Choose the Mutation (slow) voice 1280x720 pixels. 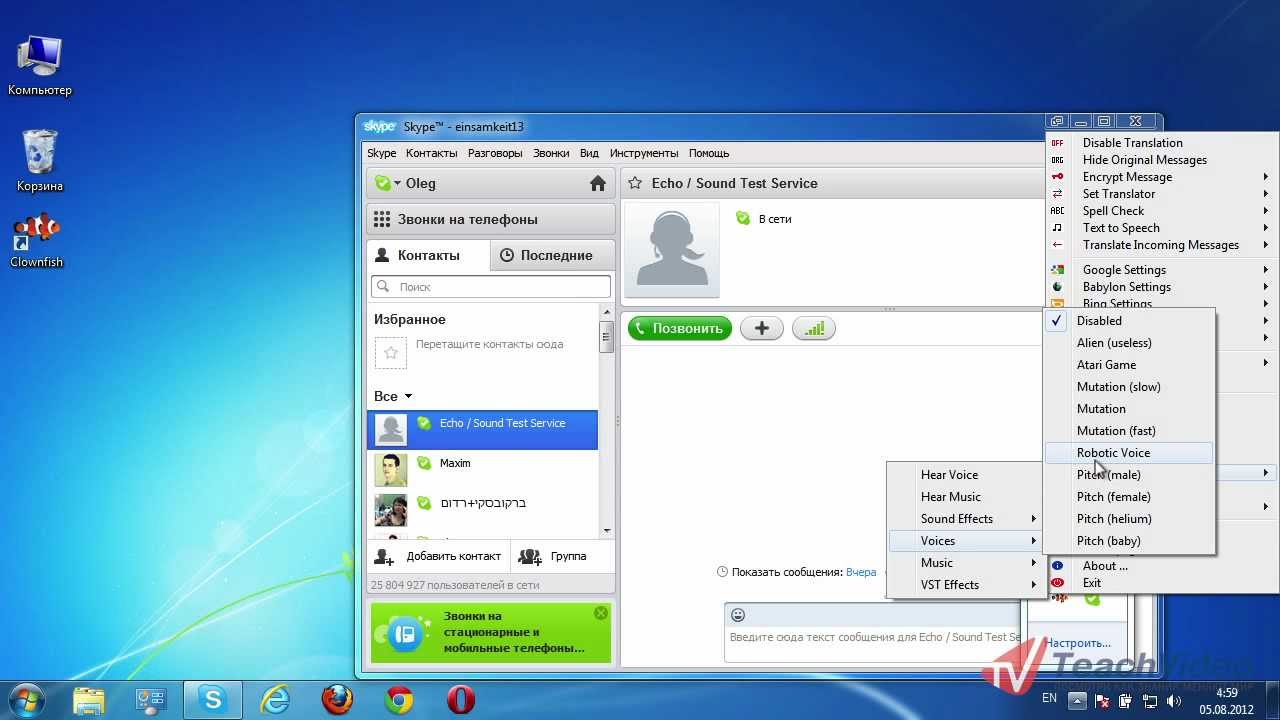pos(1130,387)
